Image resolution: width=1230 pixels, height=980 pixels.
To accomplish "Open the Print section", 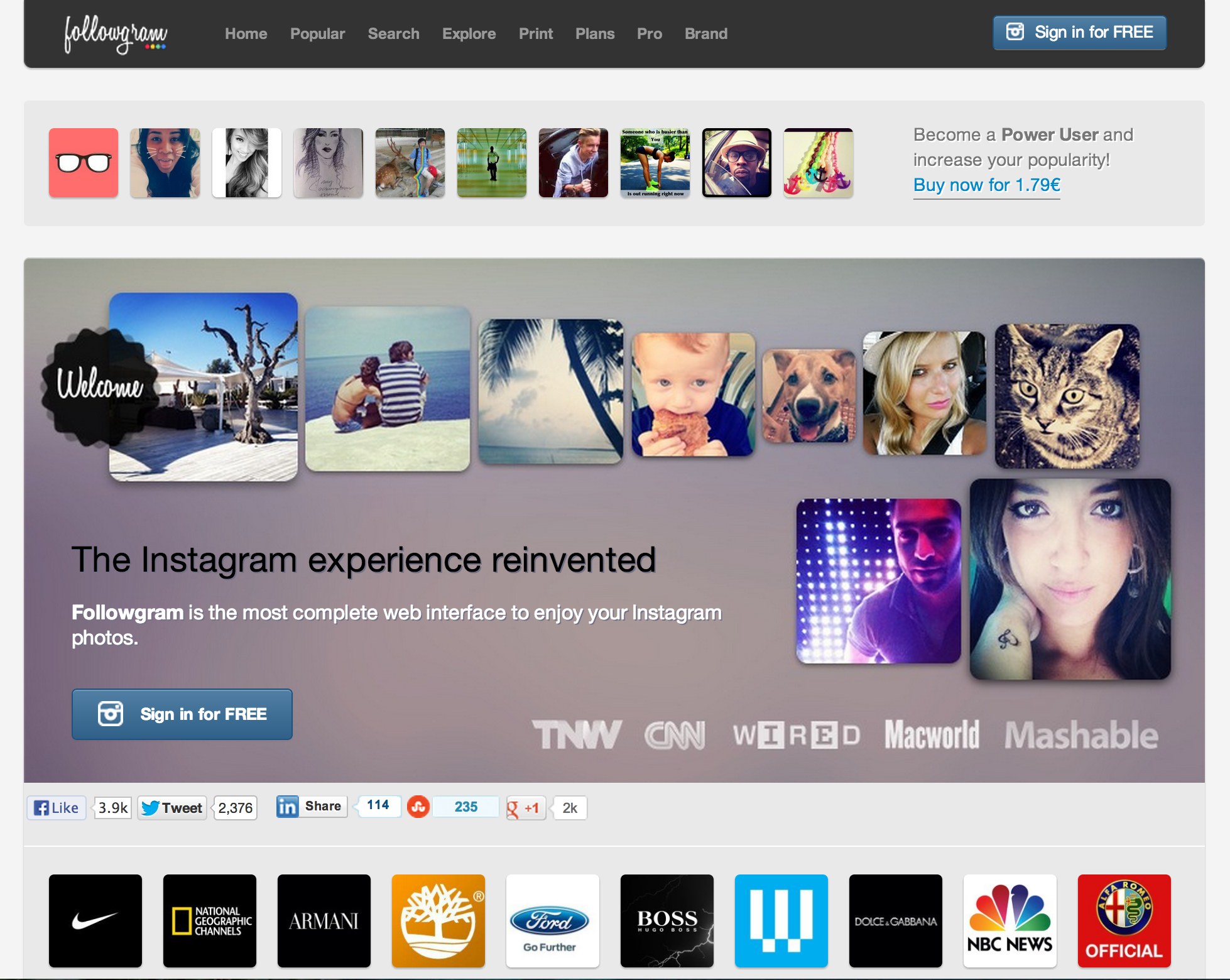I will [x=536, y=34].
